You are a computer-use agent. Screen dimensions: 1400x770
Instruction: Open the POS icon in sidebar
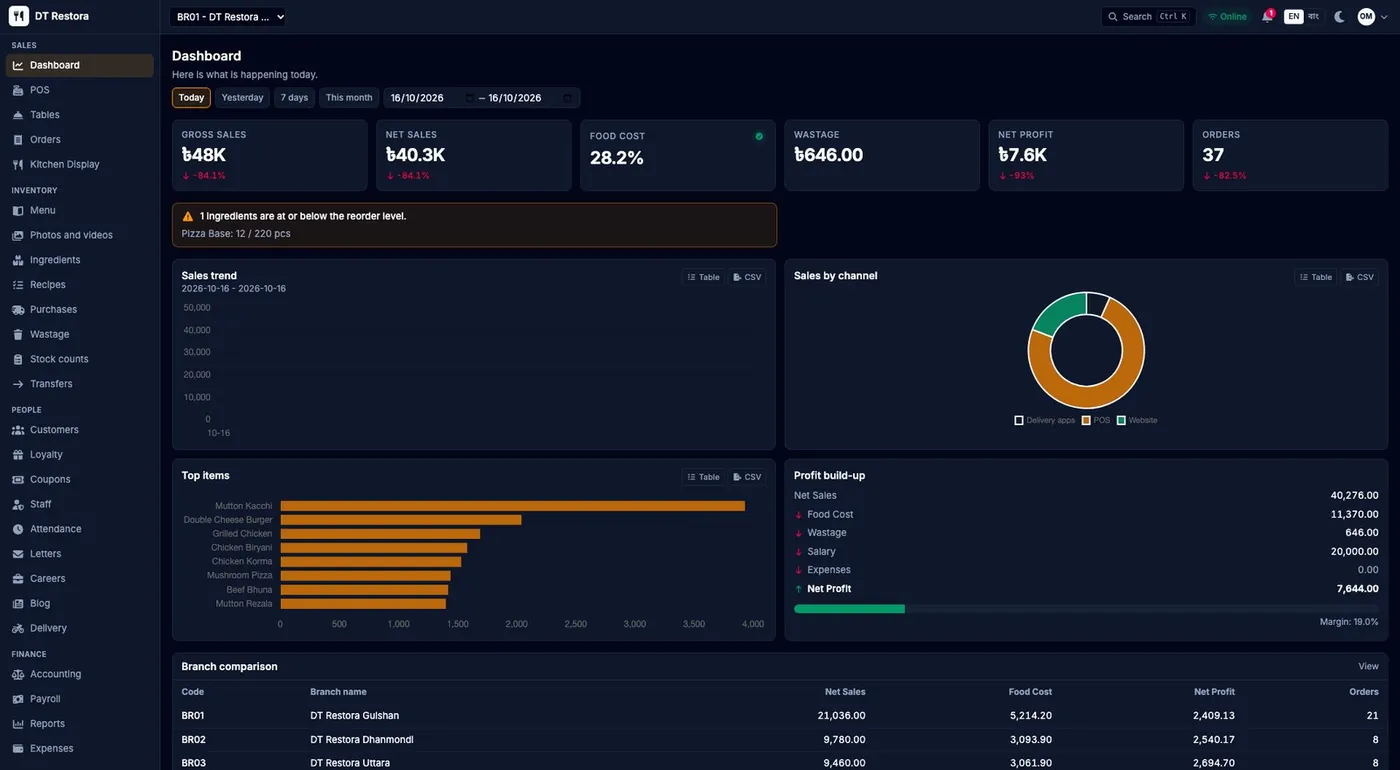18,90
